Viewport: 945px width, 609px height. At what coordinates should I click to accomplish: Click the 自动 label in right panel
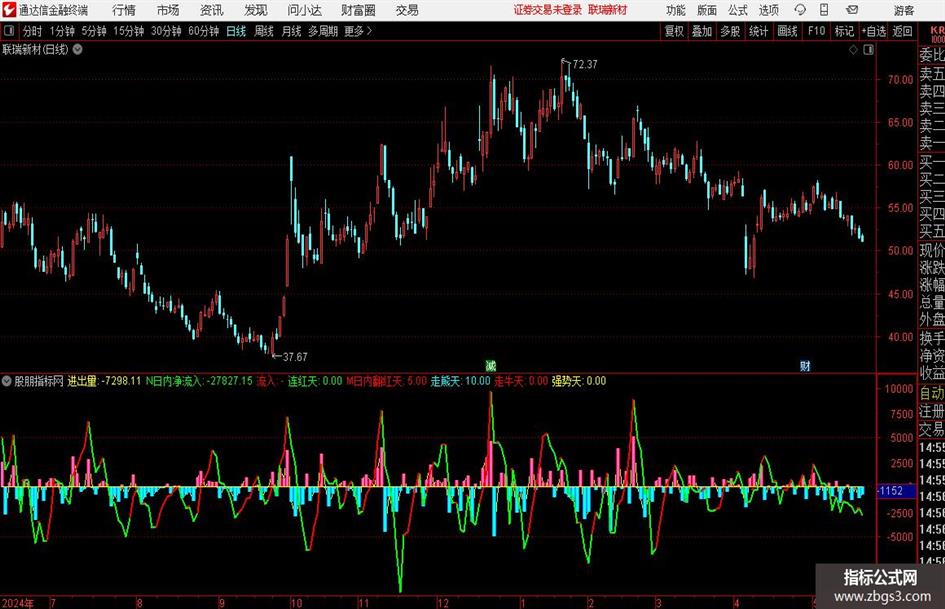[x=932, y=393]
